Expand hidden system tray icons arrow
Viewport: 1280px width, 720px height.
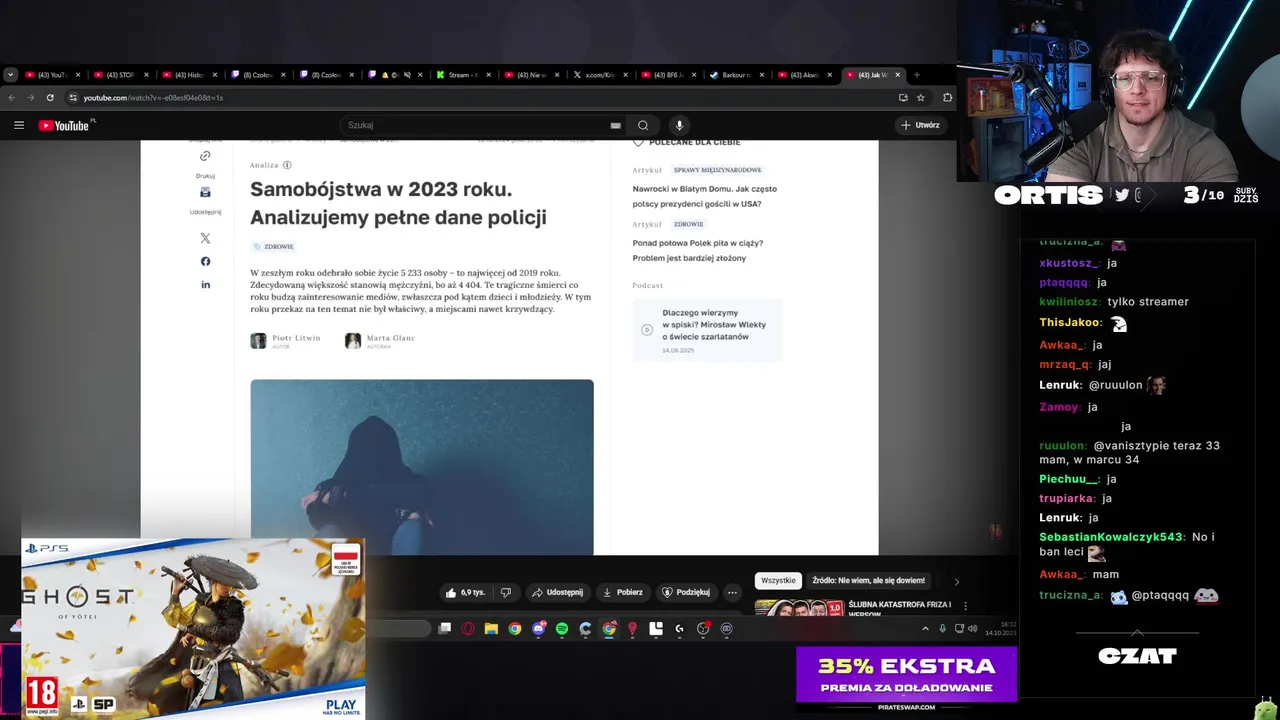click(925, 628)
